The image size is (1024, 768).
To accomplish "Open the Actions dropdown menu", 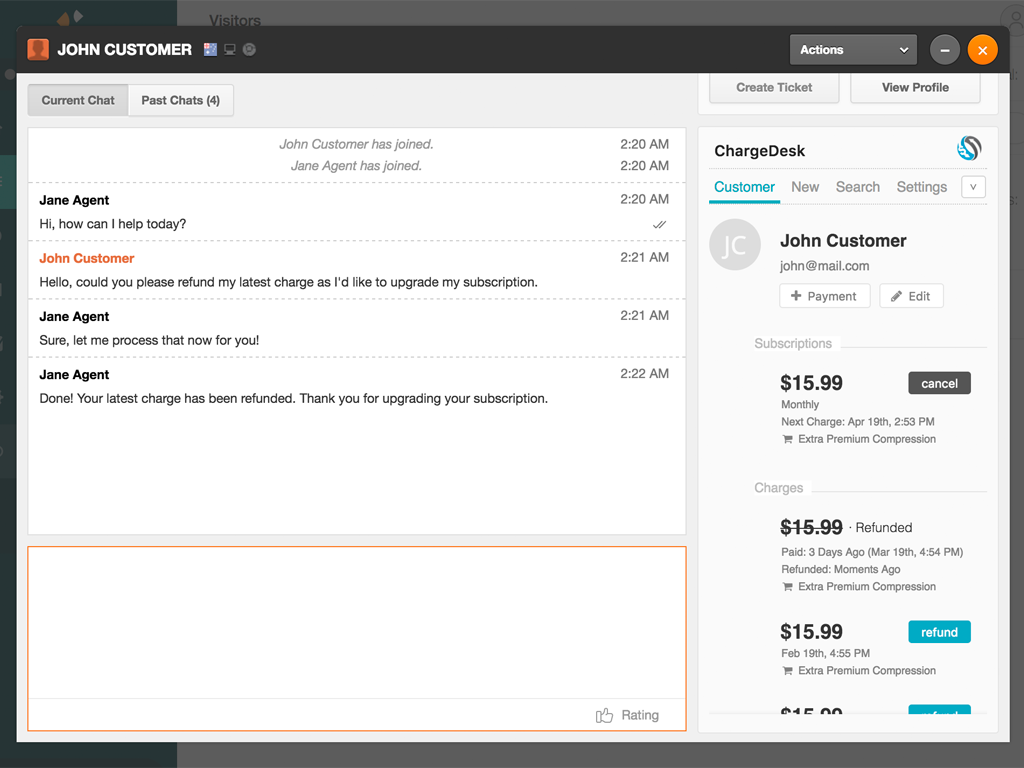I will tap(853, 50).
